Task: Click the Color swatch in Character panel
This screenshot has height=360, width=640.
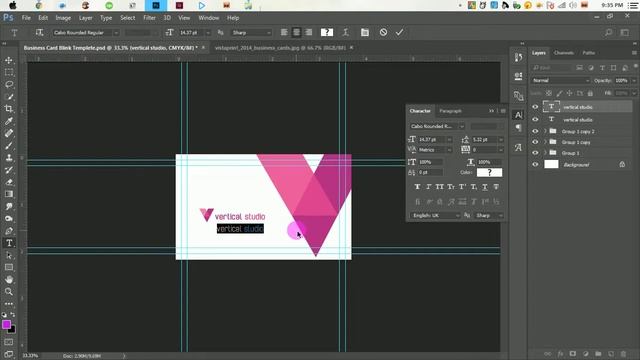Action: click(x=489, y=172)
